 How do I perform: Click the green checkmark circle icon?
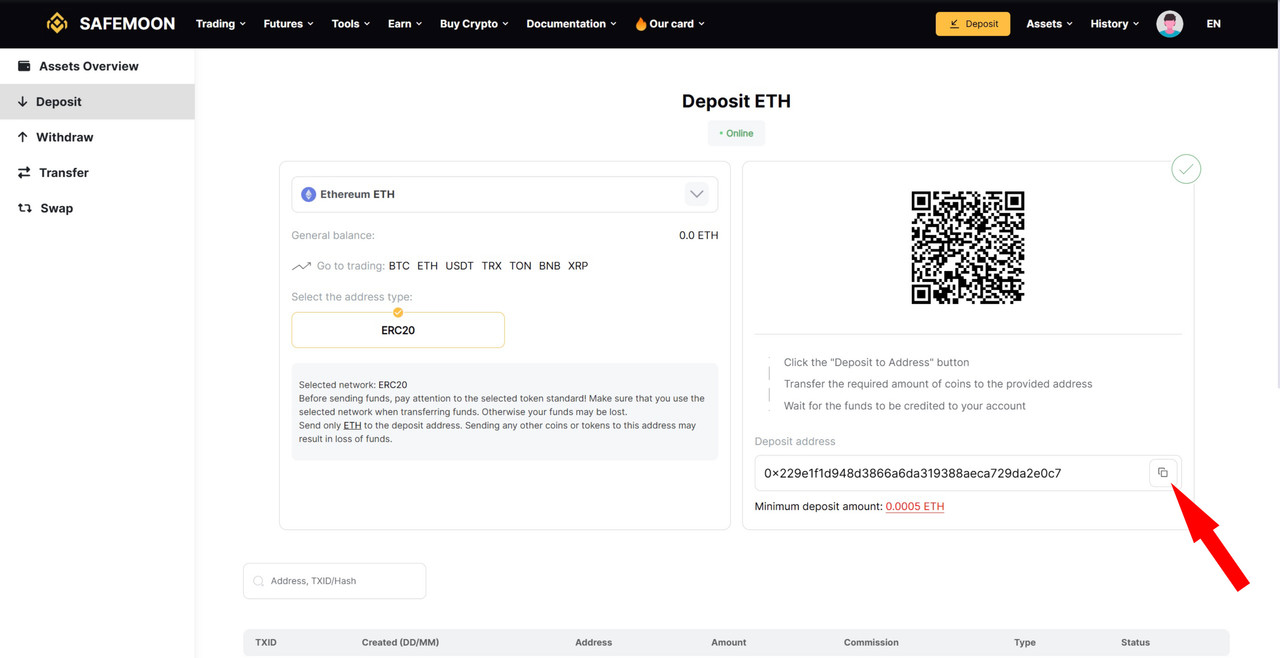pyautogui.click(x=1186, y=169)
